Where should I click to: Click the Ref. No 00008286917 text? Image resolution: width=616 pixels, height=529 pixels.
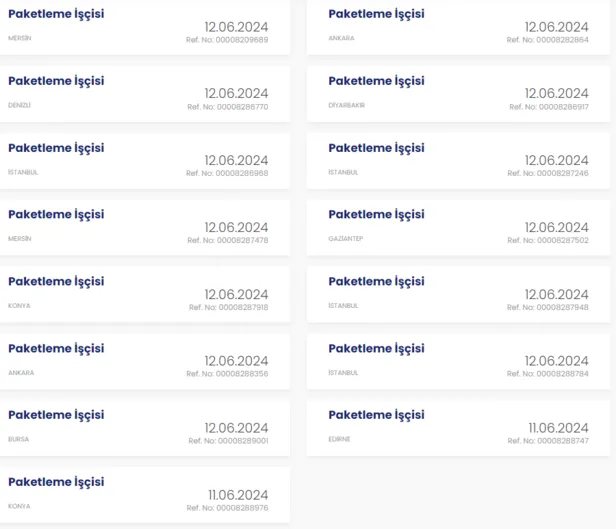[x=549, y=106]
